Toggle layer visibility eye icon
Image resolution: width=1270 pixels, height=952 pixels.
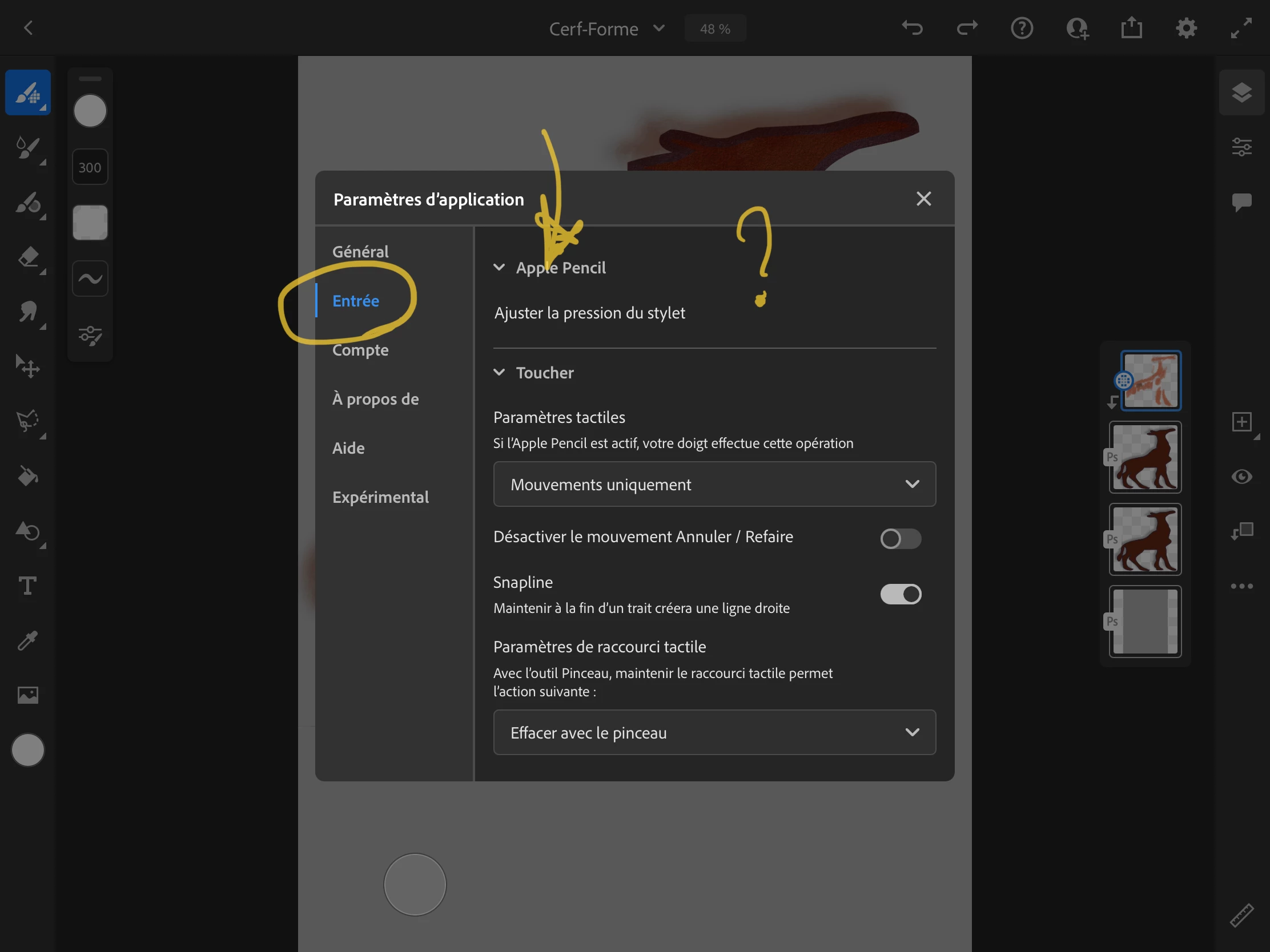(x=1241, y=477)
